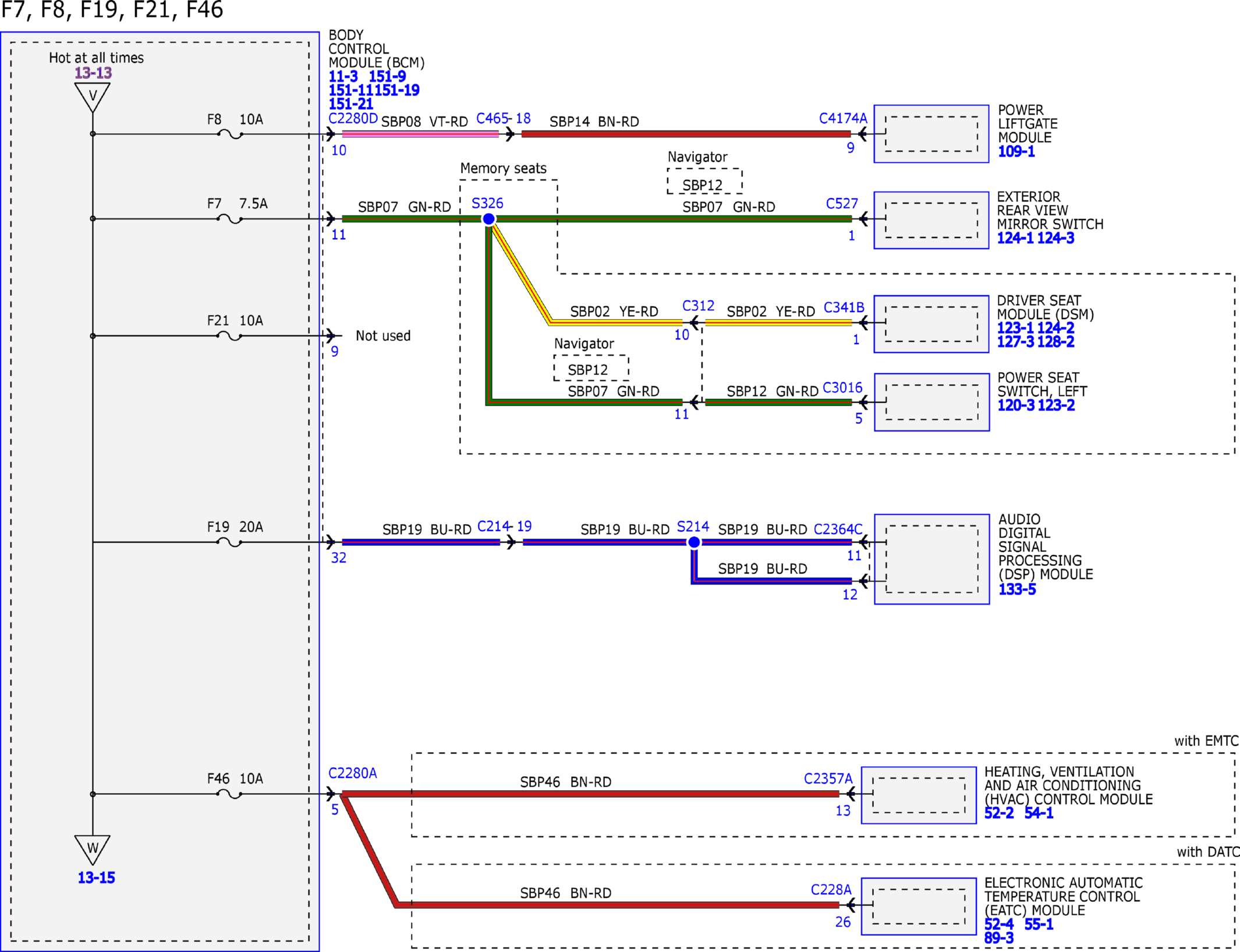Open HVAC module link 54-1

(x=1039, y=813)
